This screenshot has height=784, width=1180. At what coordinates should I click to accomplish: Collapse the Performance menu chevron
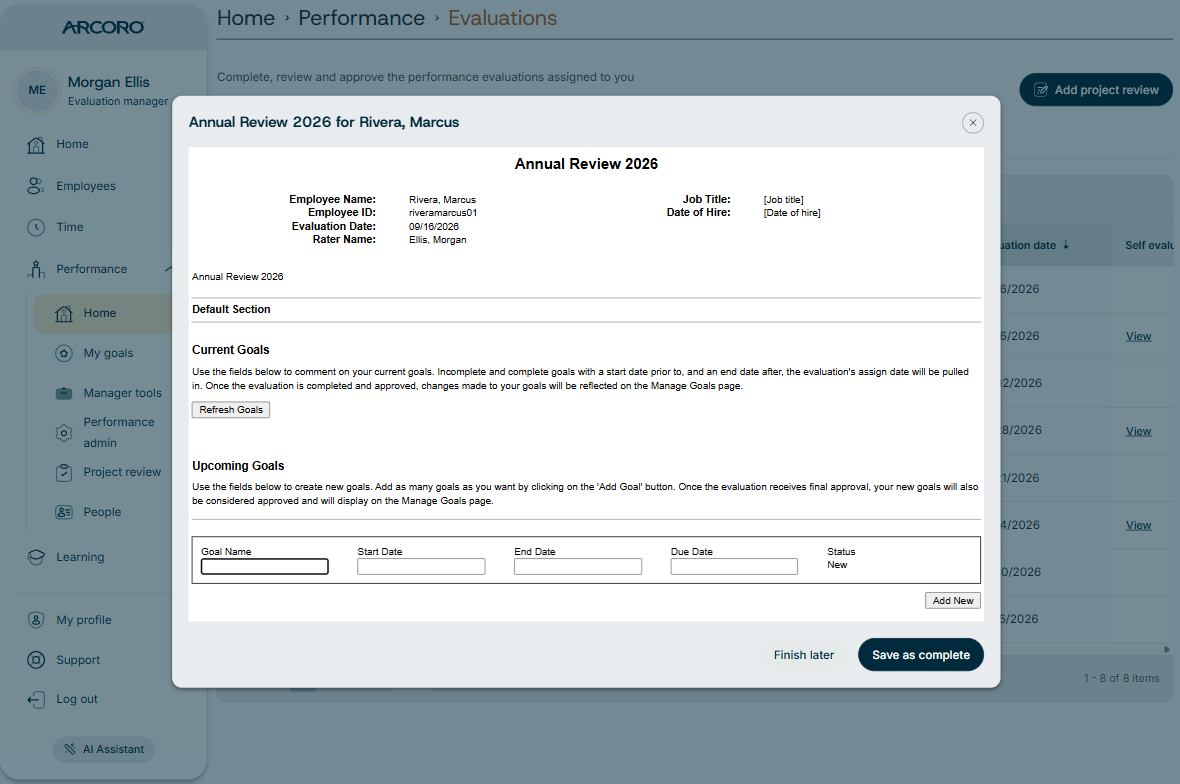[168, 269]
